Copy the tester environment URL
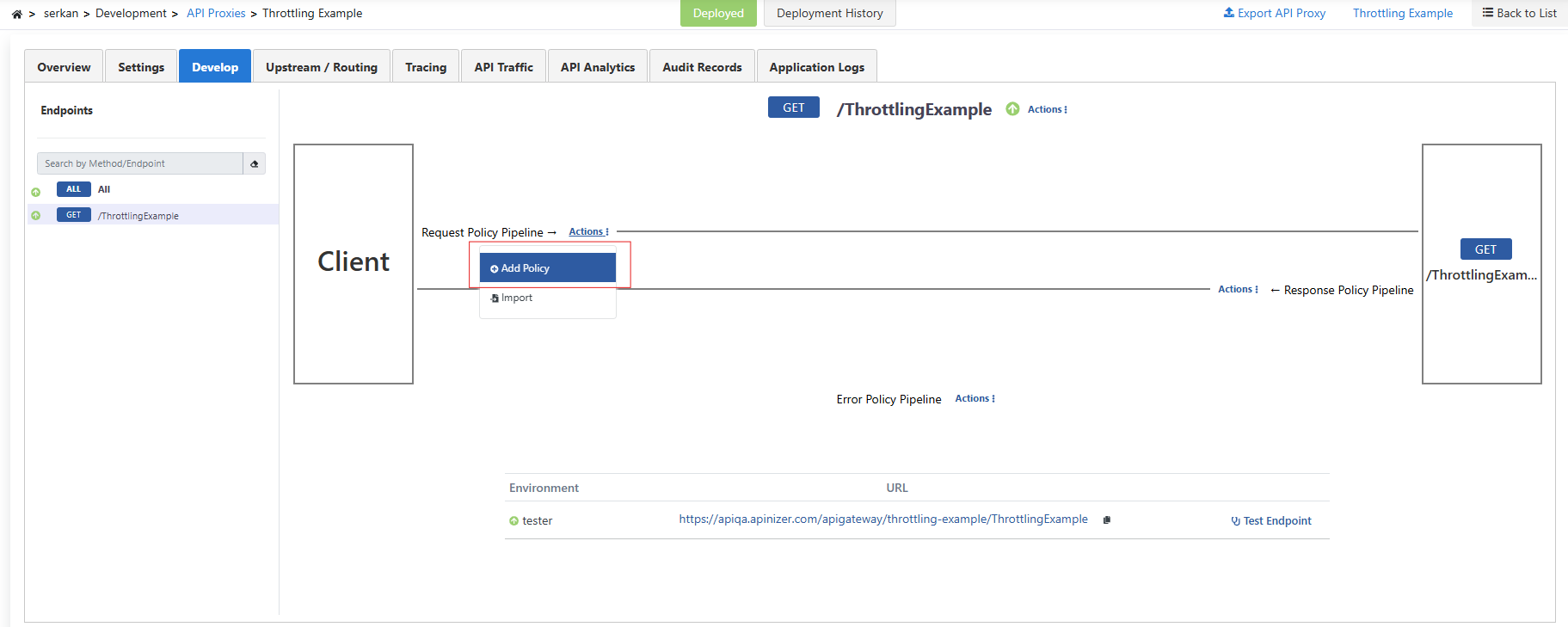The height and width of the screenshot is (627, 1568). coord(1107,519)
